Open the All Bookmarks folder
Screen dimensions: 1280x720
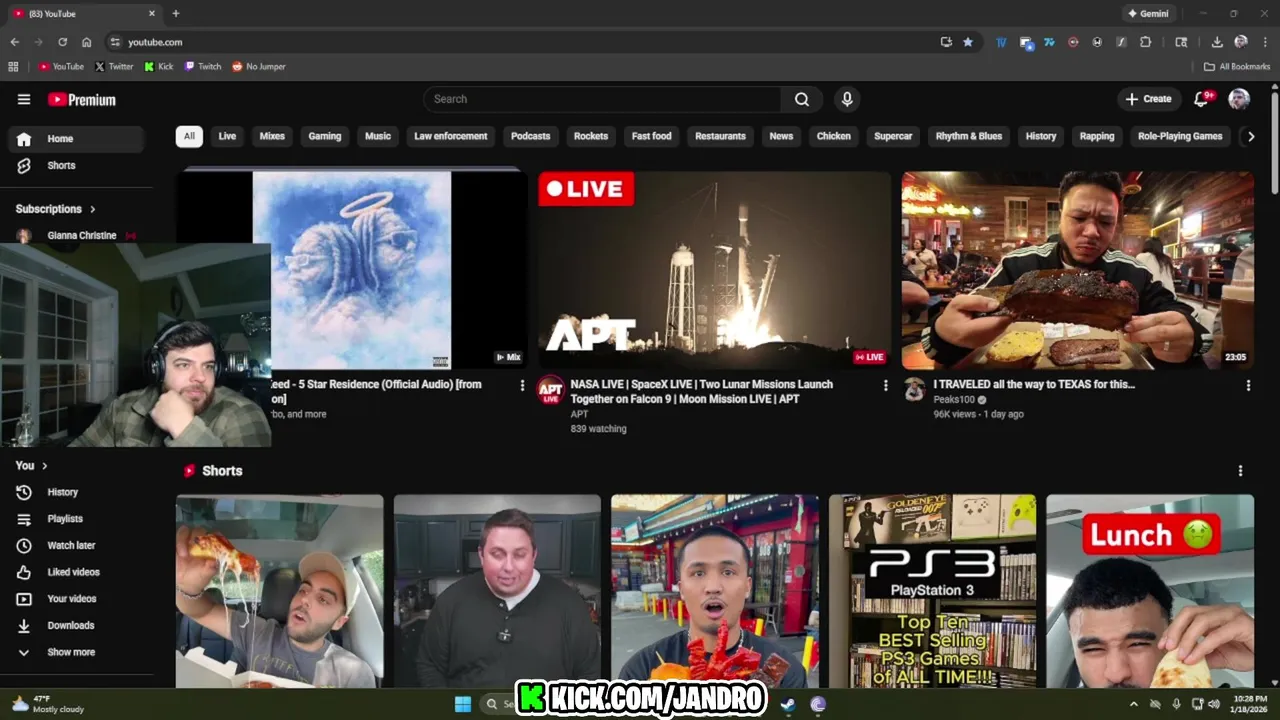coord(1237,67)
